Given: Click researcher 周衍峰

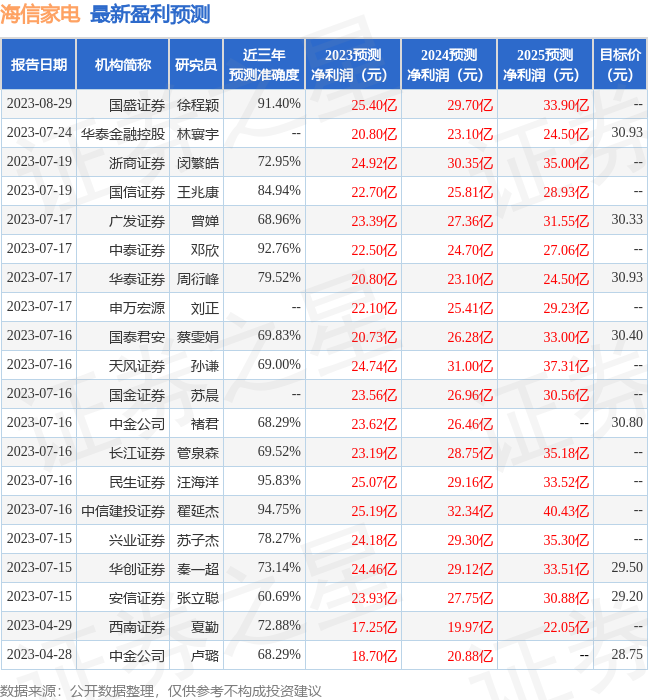Looking at the screenshot, I should 198,279.
